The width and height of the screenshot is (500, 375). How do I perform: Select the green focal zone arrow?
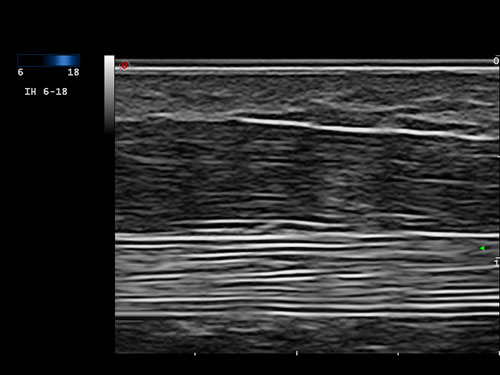click(482, 248)
